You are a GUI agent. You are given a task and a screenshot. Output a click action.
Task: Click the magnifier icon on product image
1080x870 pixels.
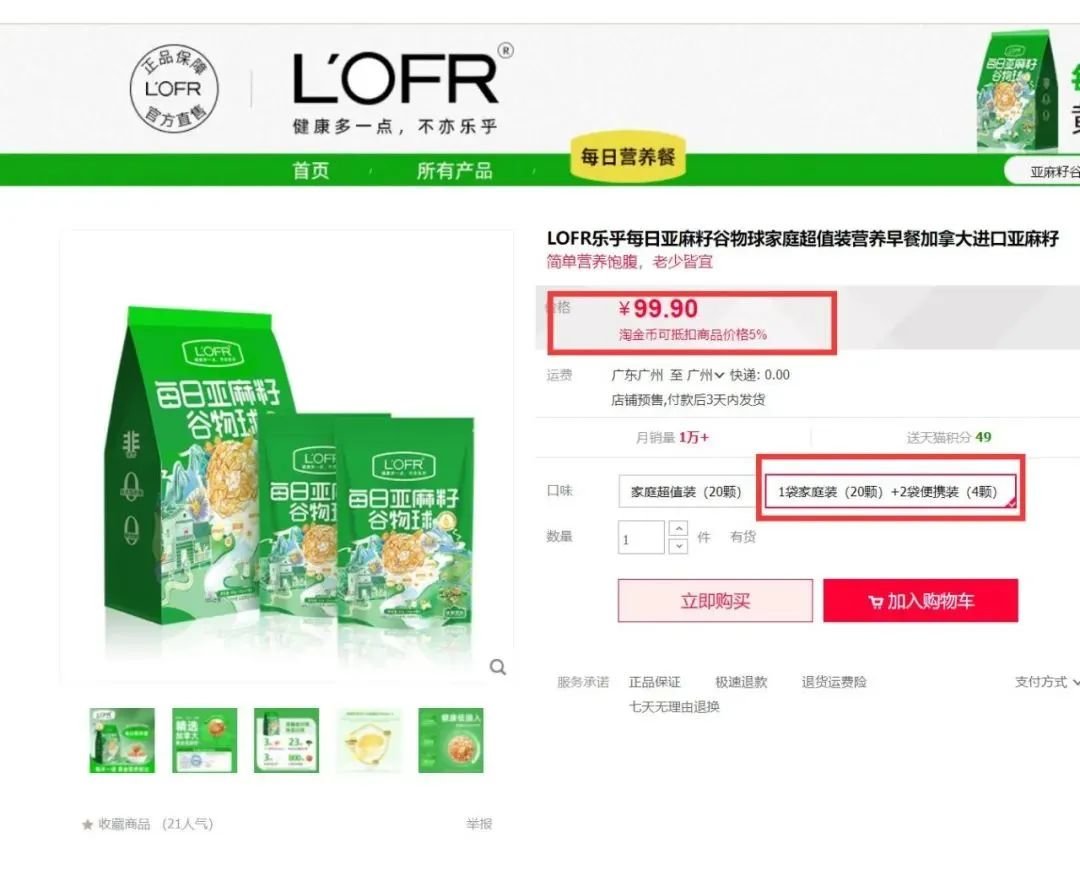click(x=497, y=667)
